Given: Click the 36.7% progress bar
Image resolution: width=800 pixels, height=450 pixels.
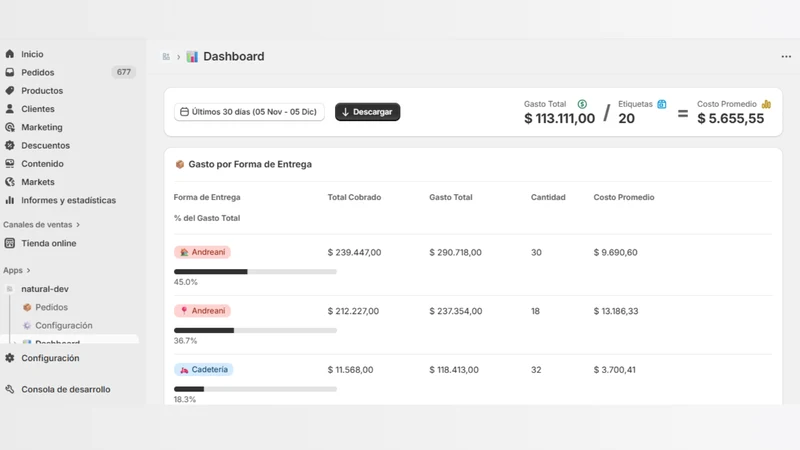Looking at the screenshot, I should click(x=255, y=330).
